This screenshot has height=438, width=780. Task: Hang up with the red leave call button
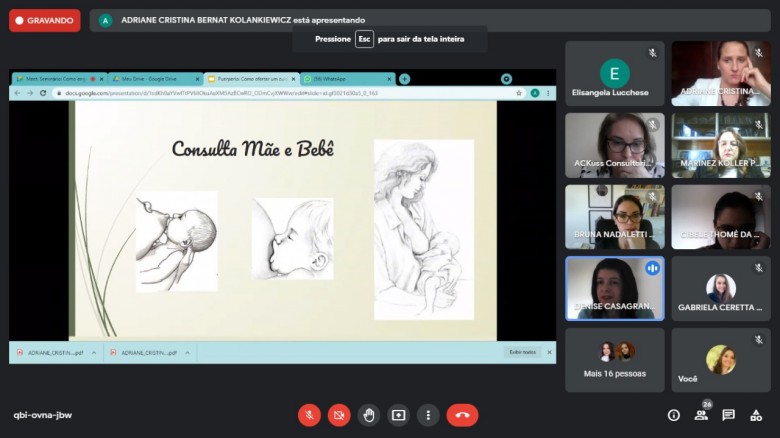click(x=462, y=415)
